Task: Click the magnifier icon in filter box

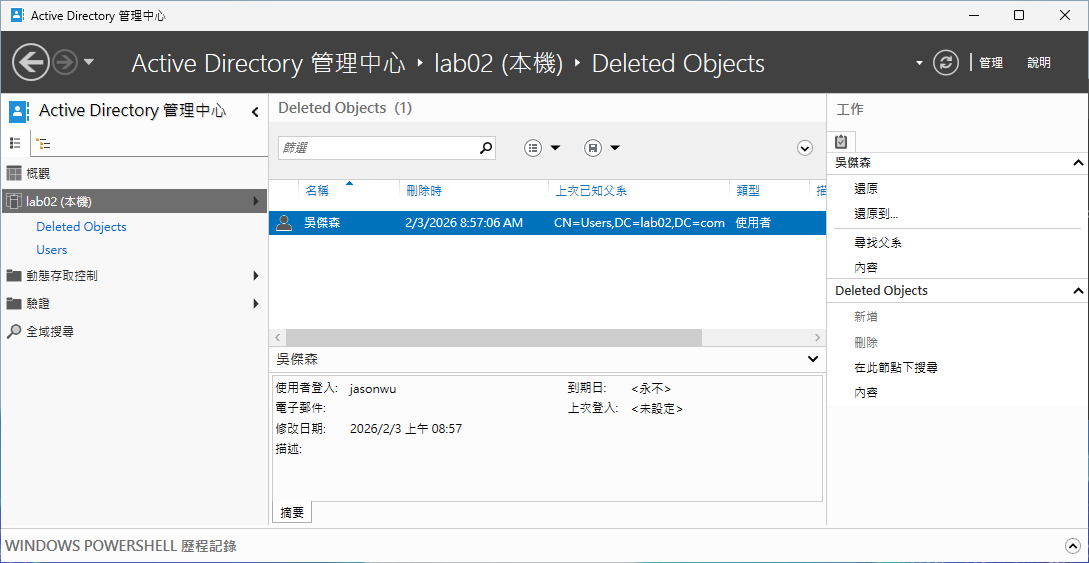Action: coord(486,147)
